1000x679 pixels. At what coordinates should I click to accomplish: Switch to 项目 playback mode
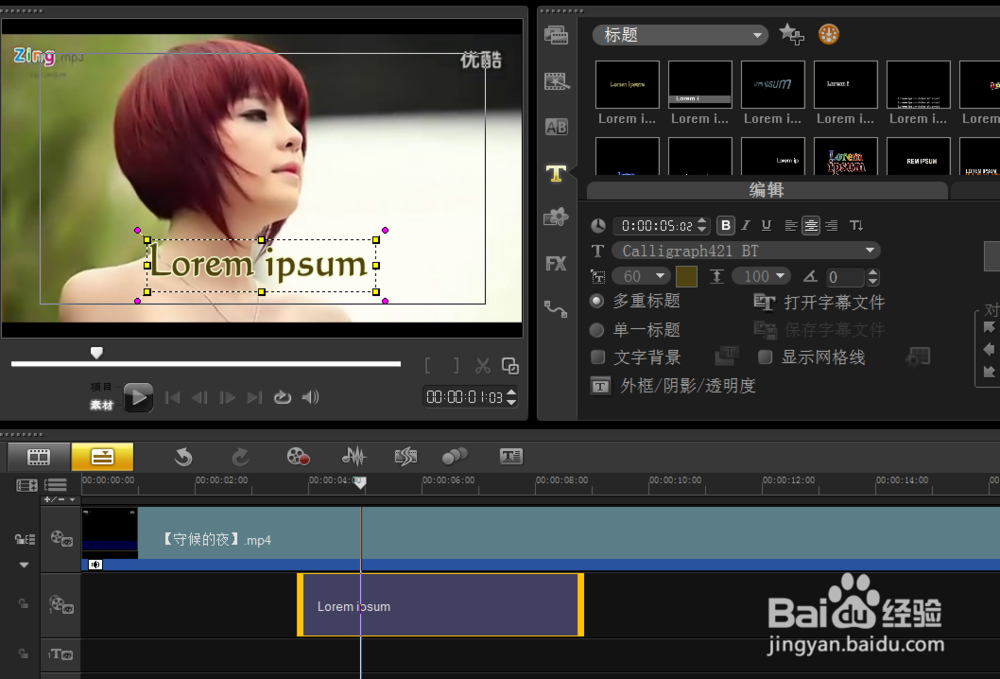101,386
